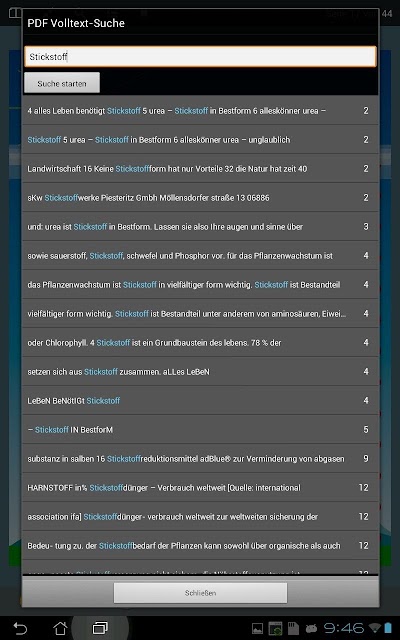
Task: Open result 'oder Chlorophyll. 4 Stickstoff ist ein Grundbaustein'
Action: (x=200, y=342)
